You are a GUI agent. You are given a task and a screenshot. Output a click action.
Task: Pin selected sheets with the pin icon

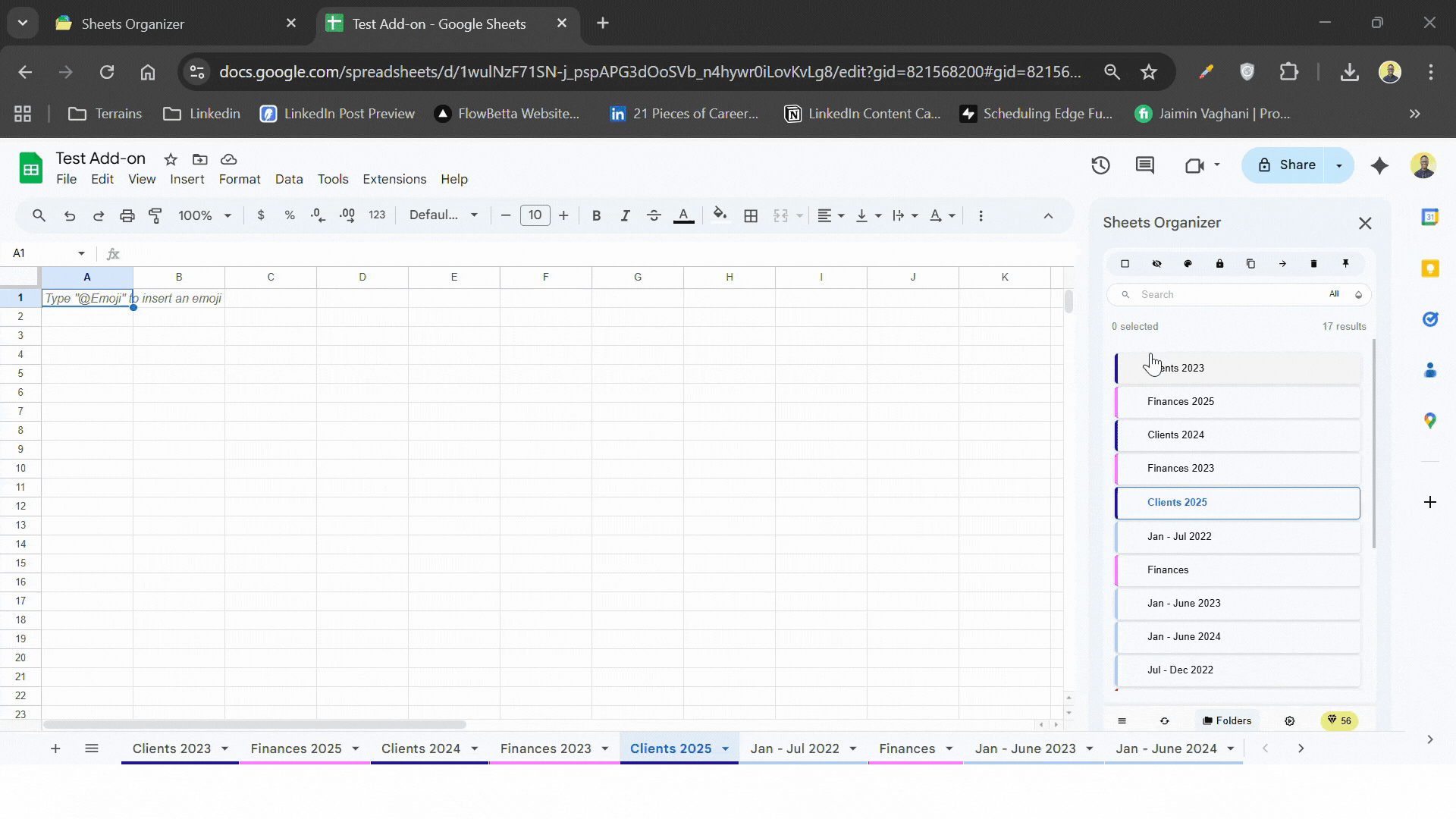1346,263
